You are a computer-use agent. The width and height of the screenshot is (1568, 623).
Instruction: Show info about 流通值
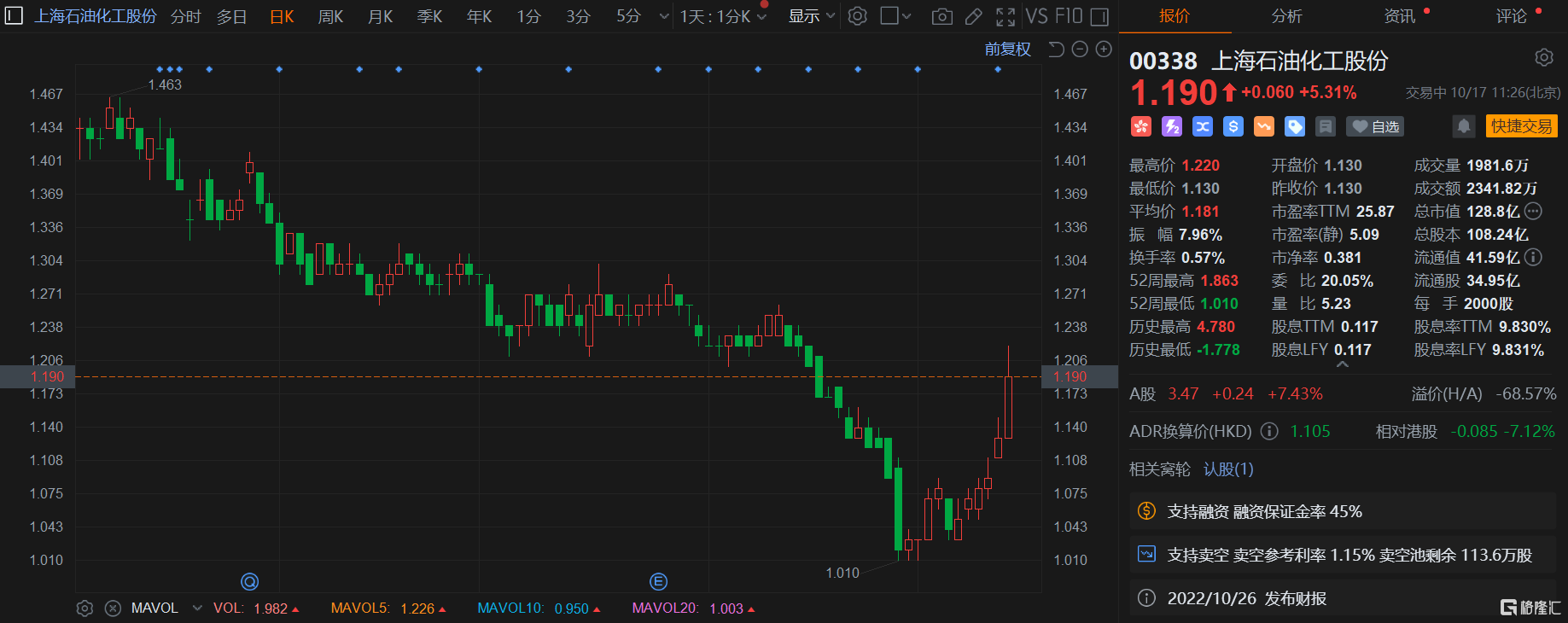coord(1534,257)
